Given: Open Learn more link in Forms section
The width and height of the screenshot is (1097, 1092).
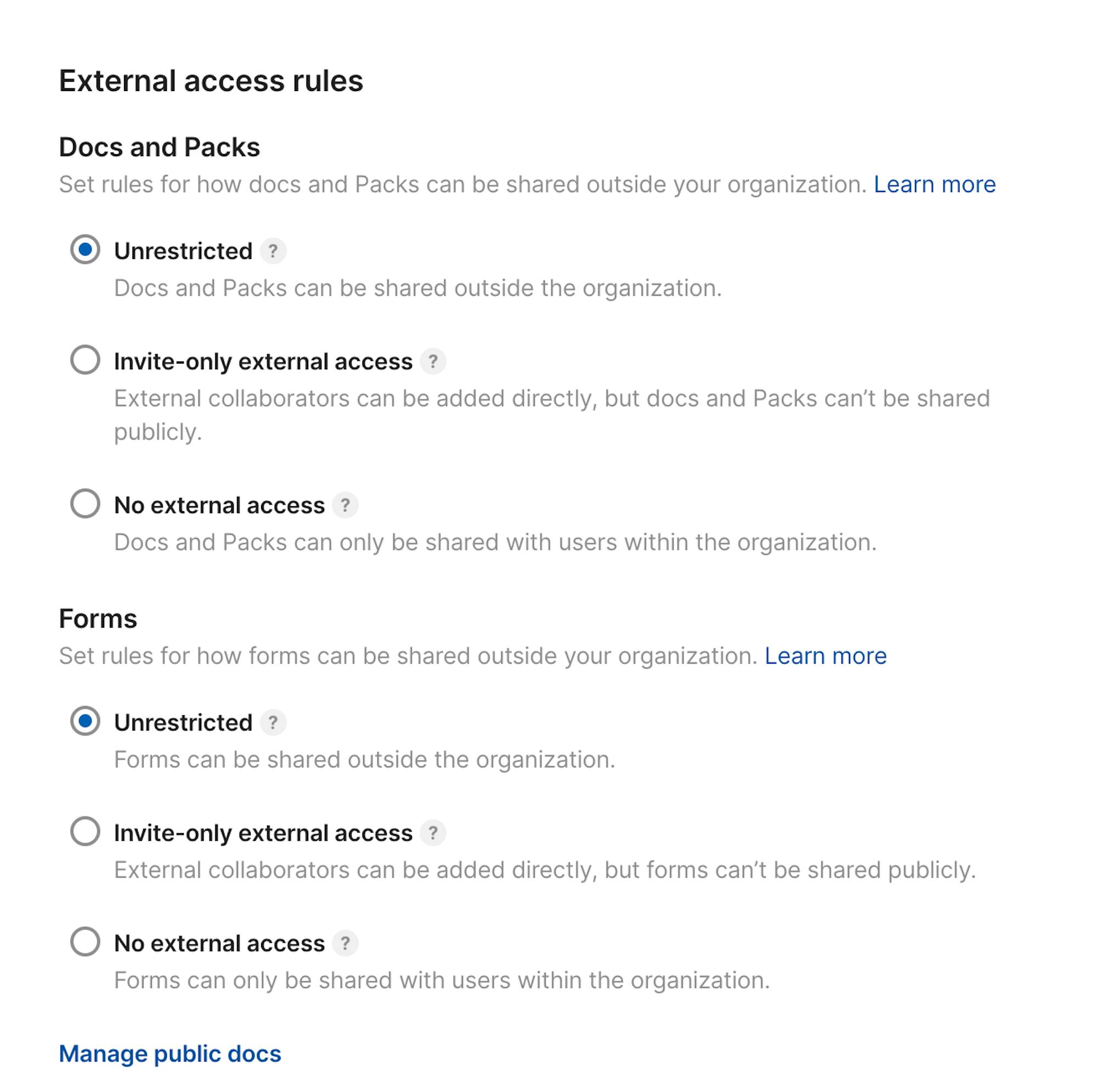Looking at the screenshot, I should [825, 655].
